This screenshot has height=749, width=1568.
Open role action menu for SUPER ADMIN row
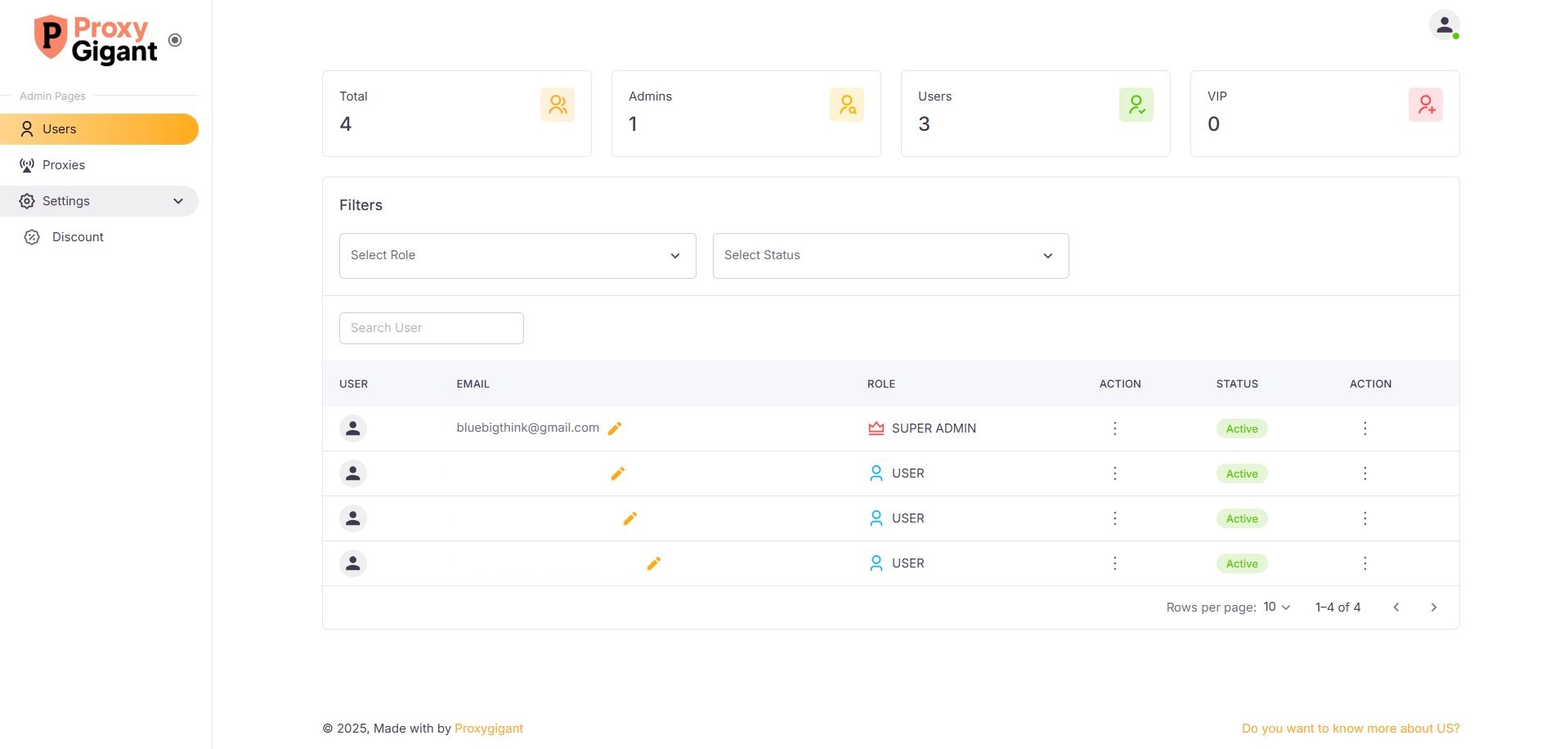1114,428
